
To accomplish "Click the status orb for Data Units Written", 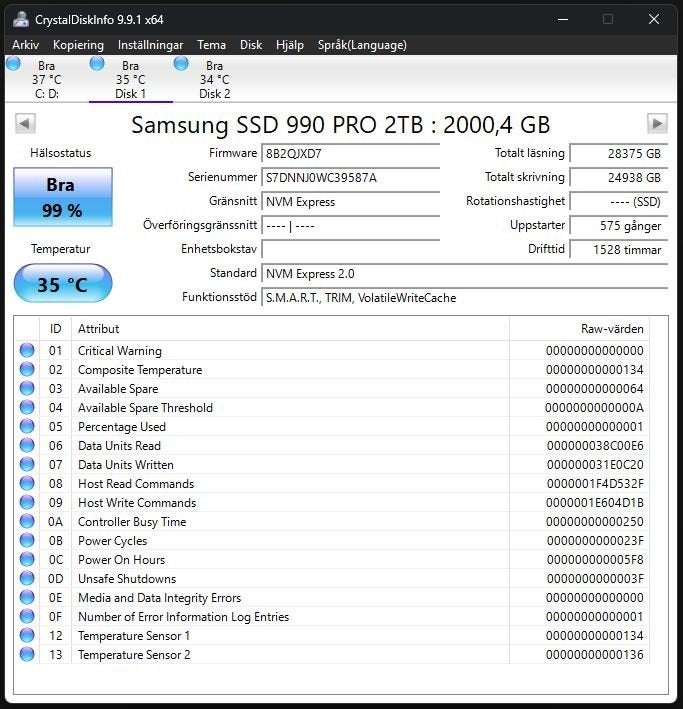I will [x=27, y=464].
